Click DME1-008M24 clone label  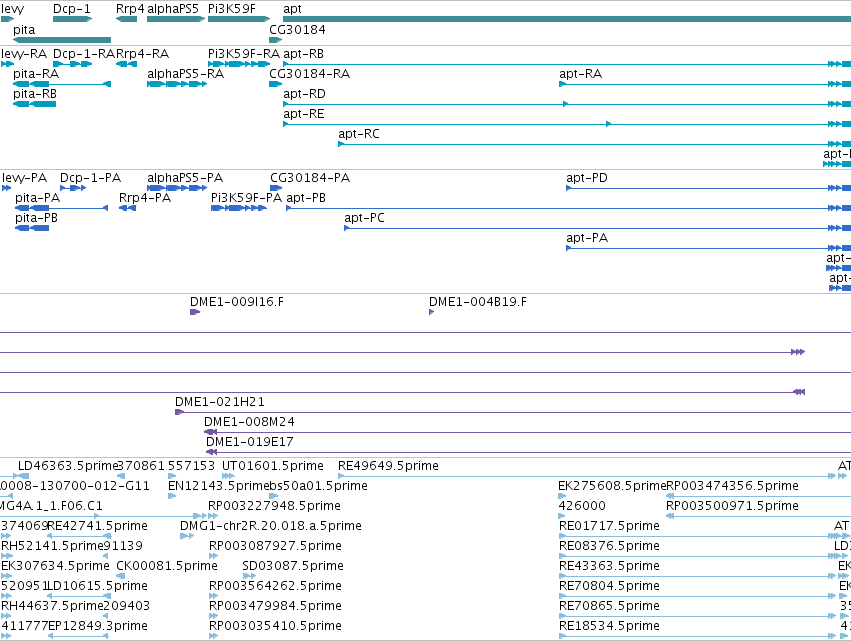click(x=249, y=422)
